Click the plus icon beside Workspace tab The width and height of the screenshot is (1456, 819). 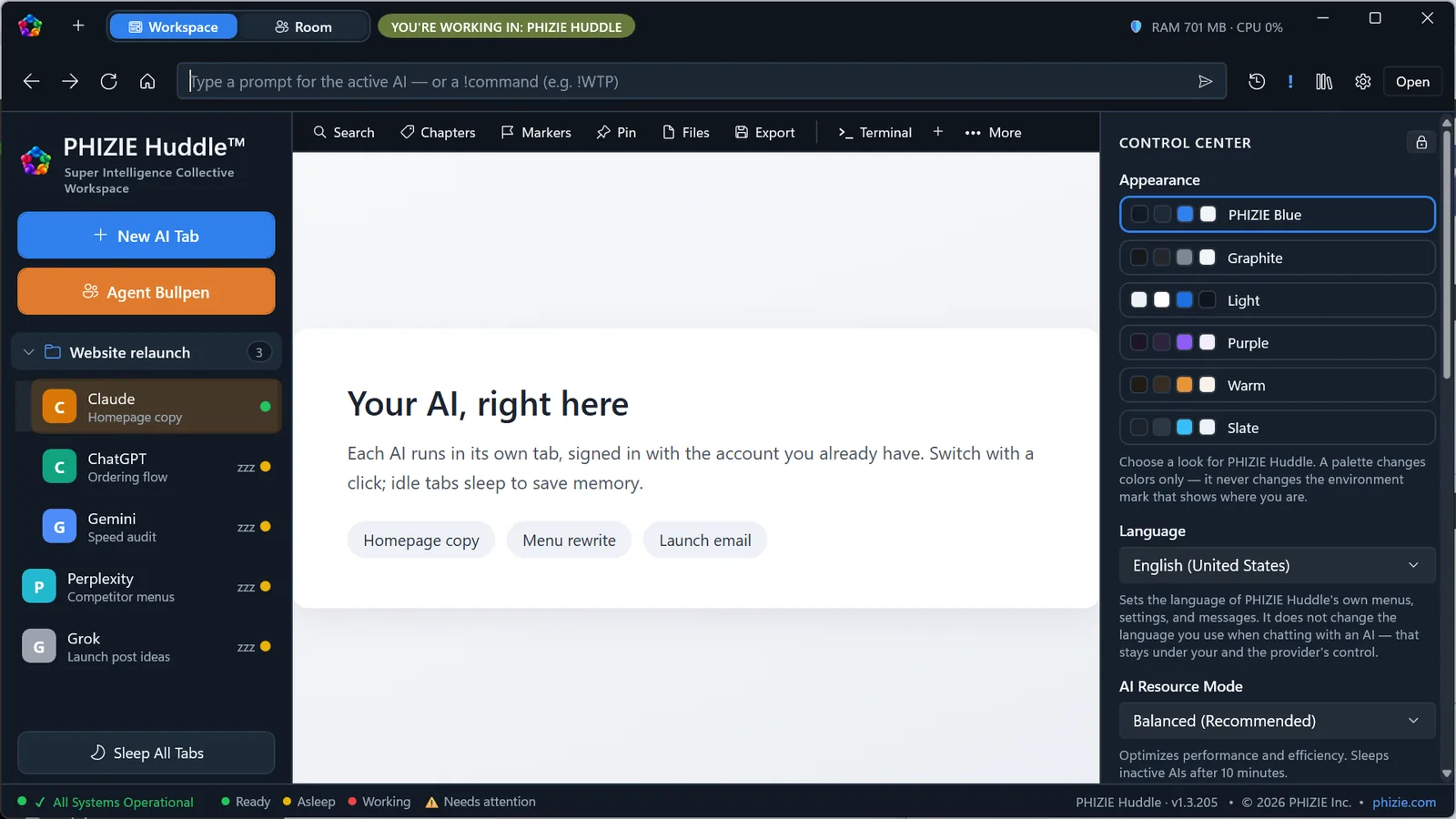point(78,26)
